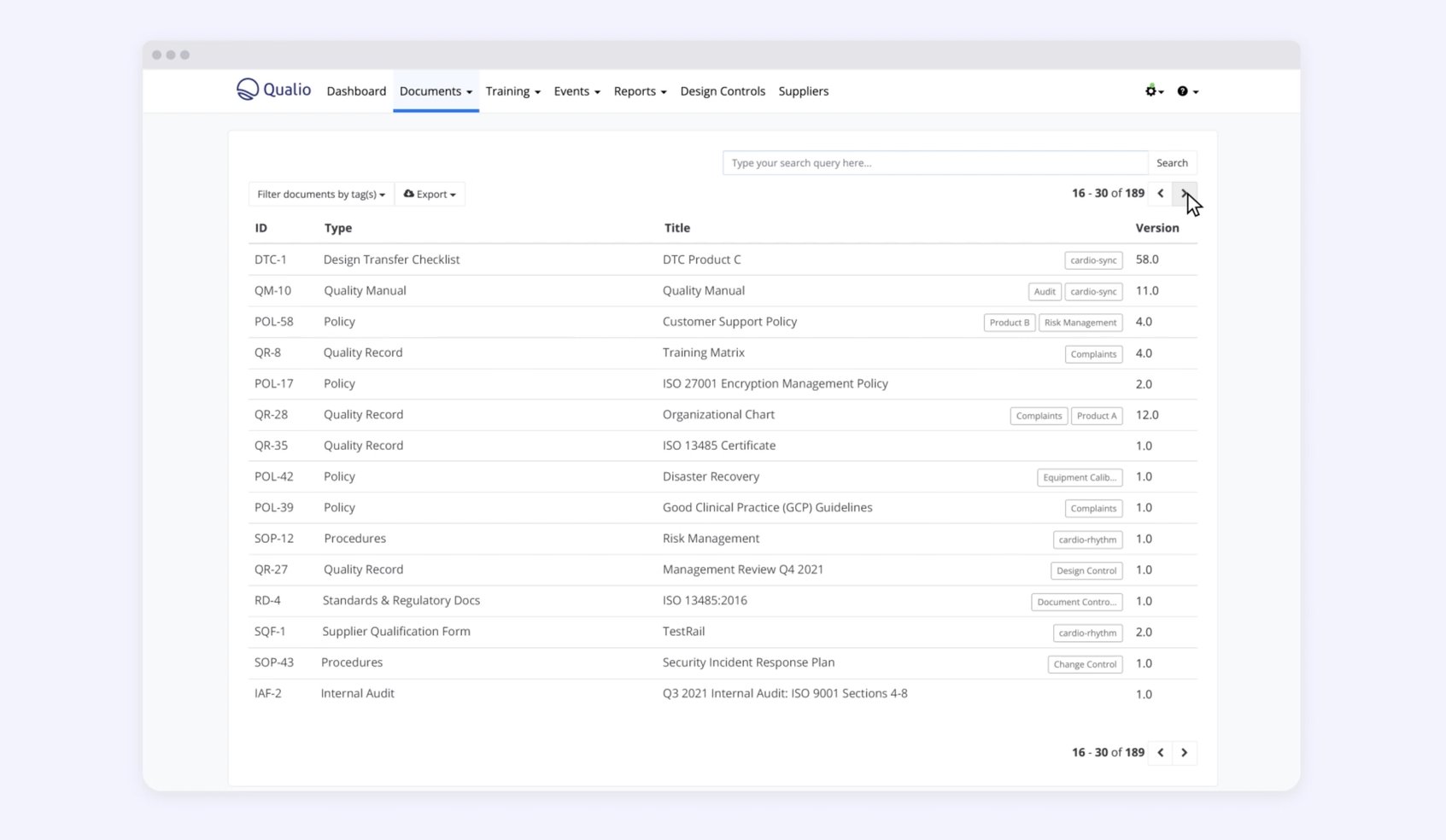Switch to Design Controls
The height and width of the screenshot is (840, 1446).
click(722, 91)
